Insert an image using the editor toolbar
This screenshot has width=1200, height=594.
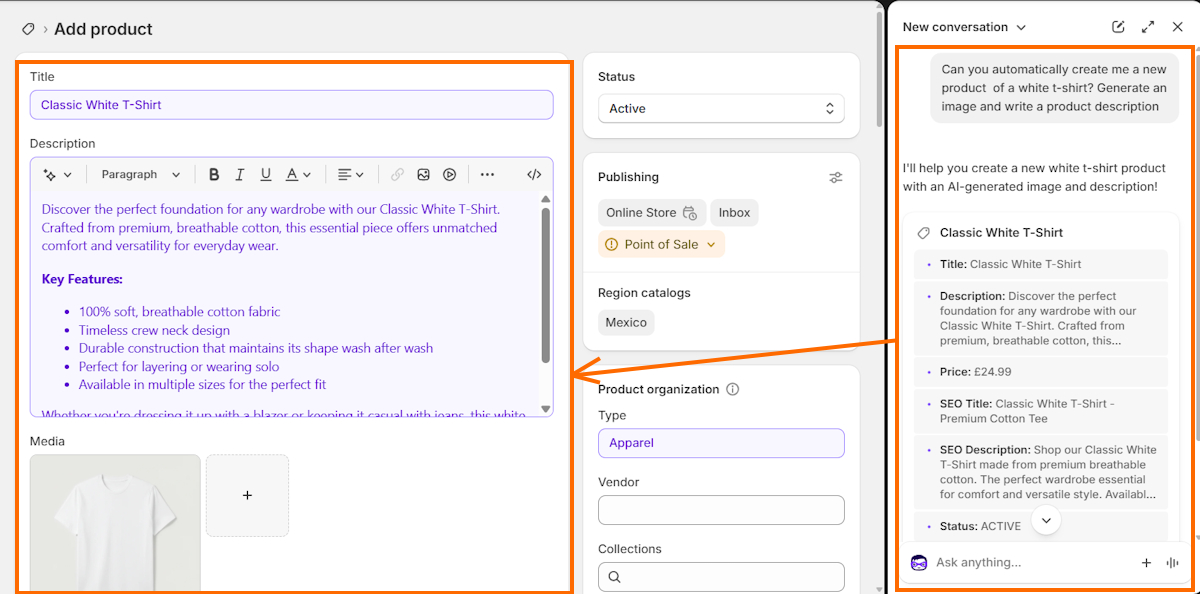click(423, 174)
